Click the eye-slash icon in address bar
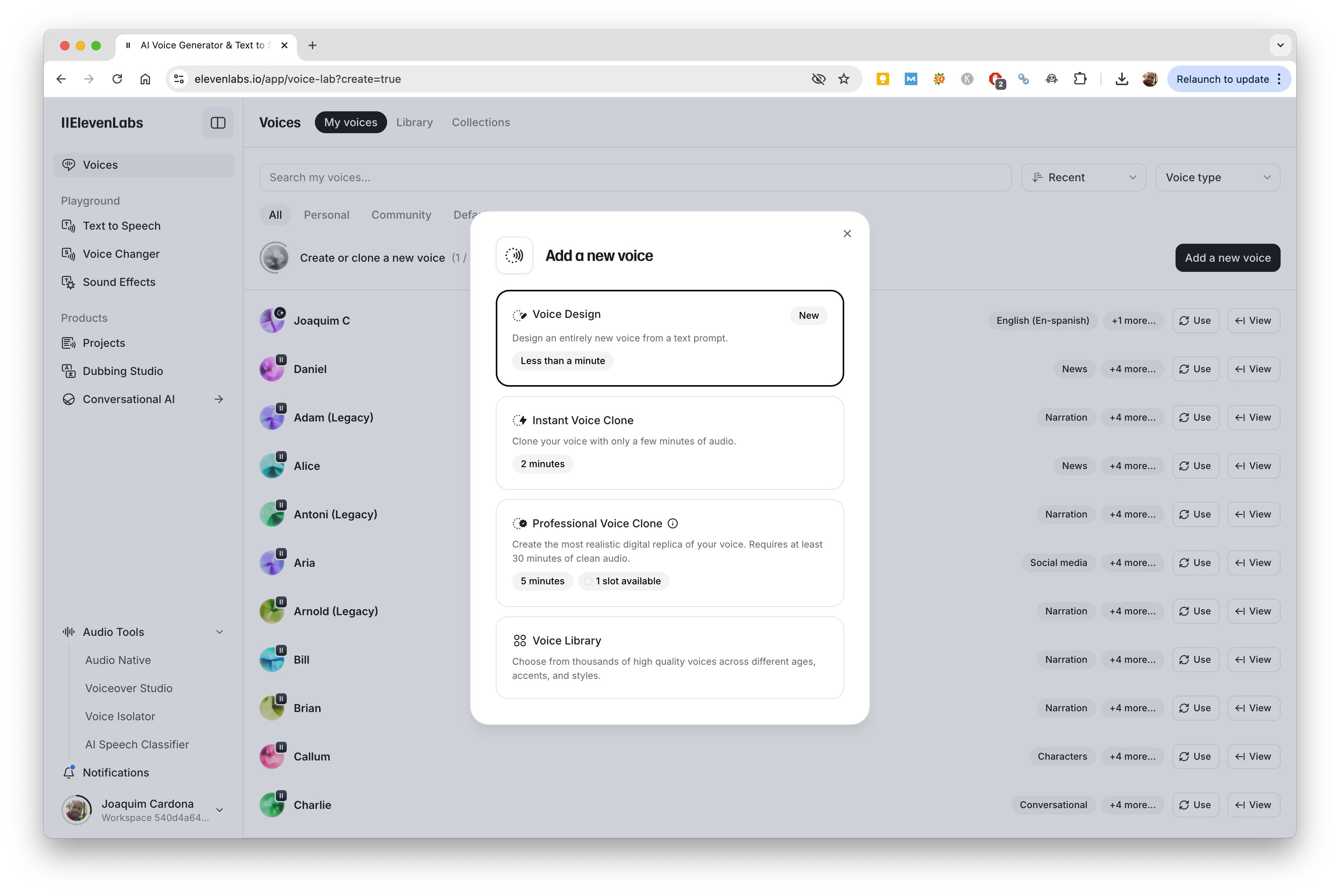Screen dimensions: 1340x896 (818, 79)
